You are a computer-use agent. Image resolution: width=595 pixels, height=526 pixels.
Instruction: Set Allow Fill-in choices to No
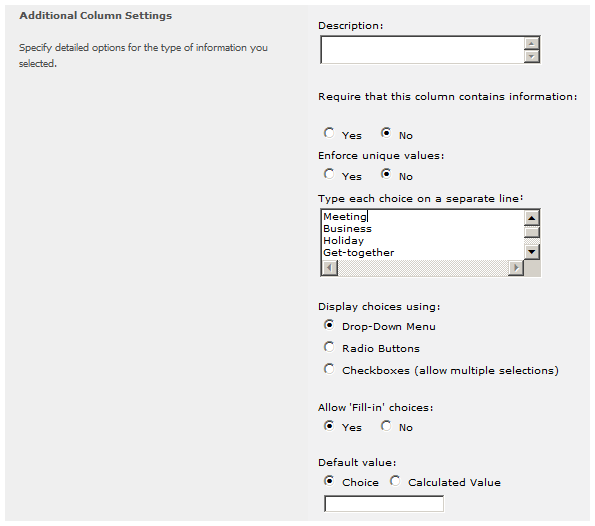(x=386, y=426)
